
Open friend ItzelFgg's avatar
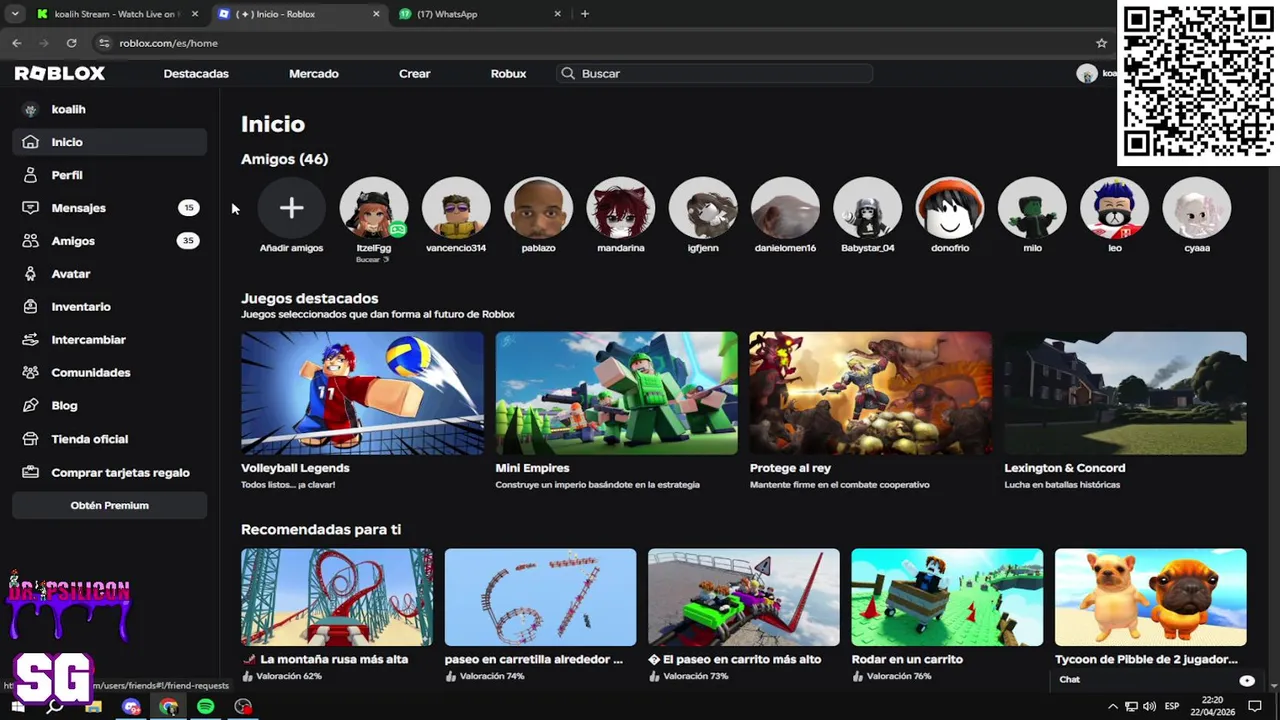(x=374, y=208)
